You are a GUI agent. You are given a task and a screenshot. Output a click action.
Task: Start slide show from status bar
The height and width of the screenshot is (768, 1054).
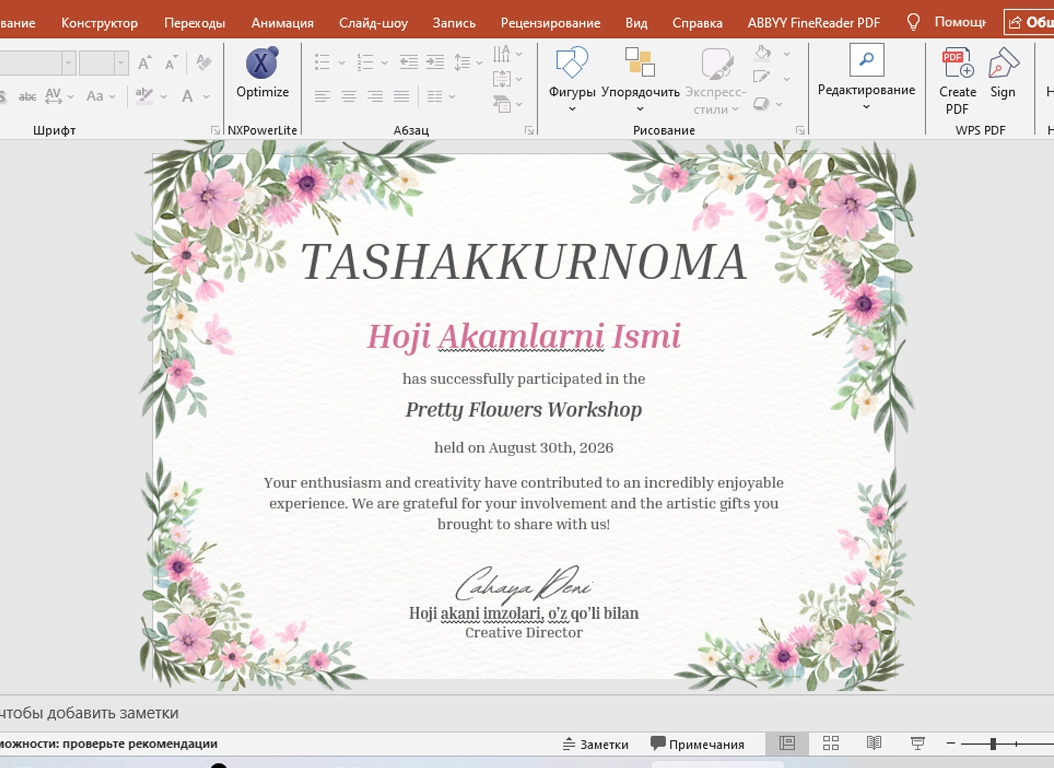[918, 743]
